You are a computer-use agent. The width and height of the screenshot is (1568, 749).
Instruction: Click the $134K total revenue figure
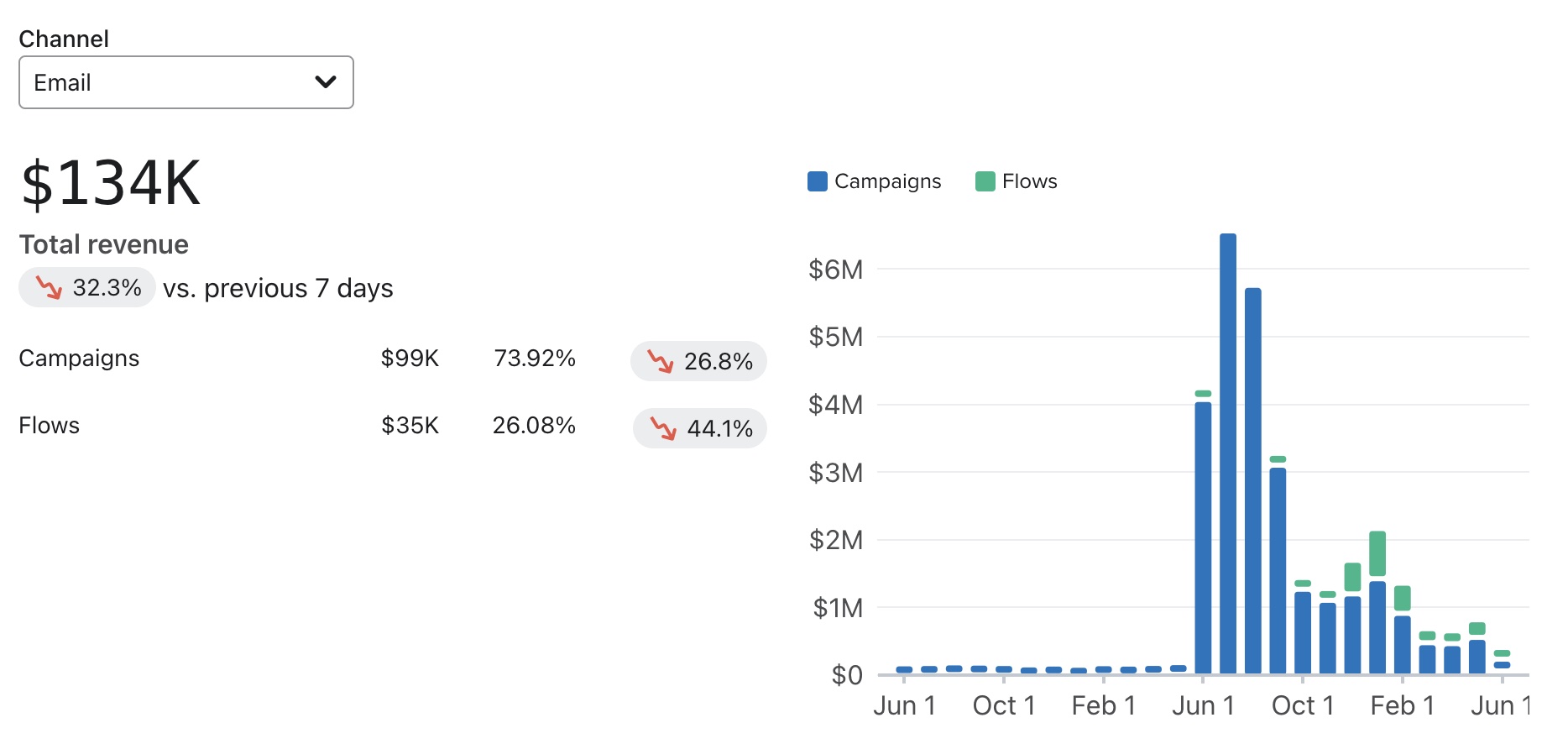click(x=111, y=183)
